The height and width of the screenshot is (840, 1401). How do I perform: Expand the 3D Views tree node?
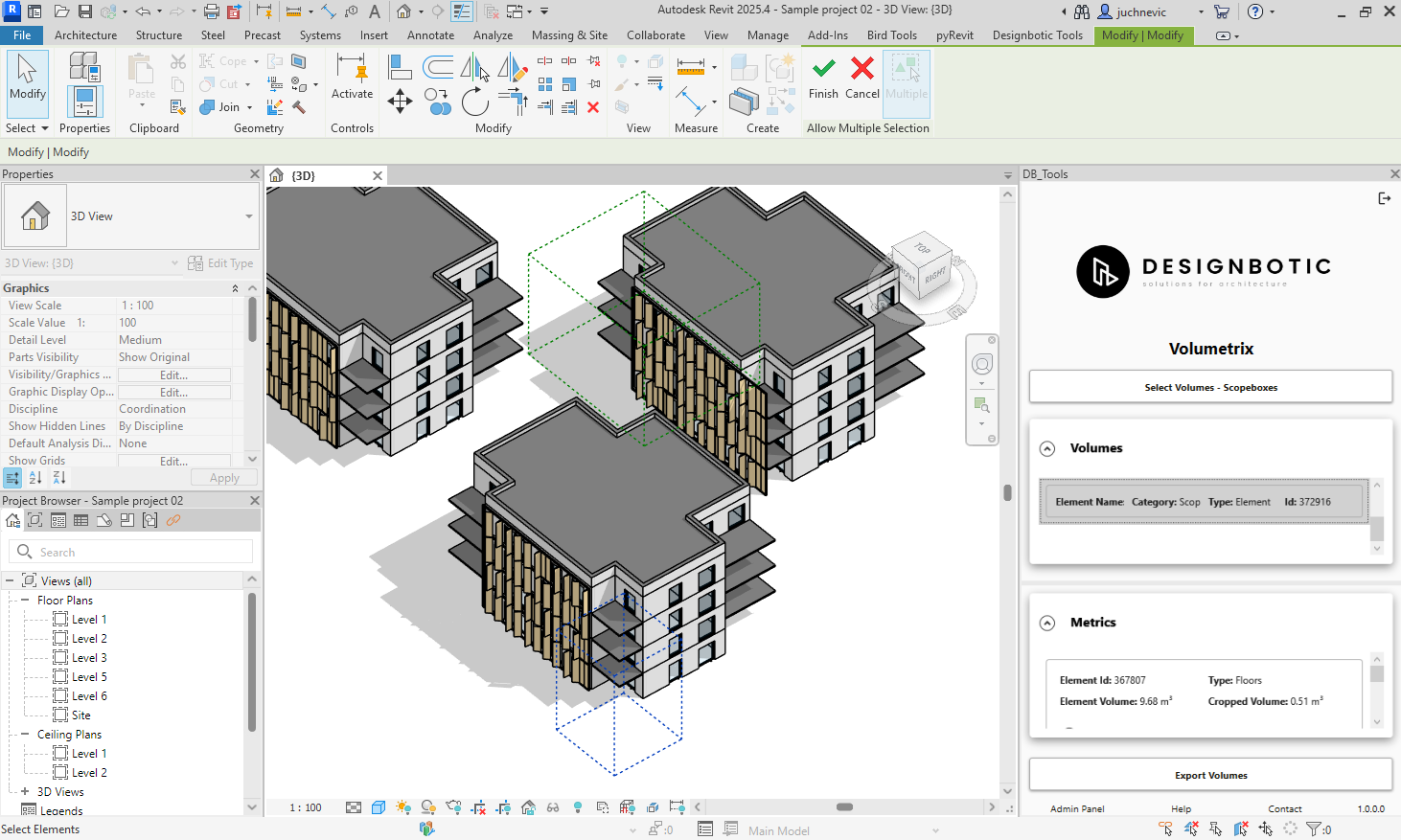click(x=25, y=792)
